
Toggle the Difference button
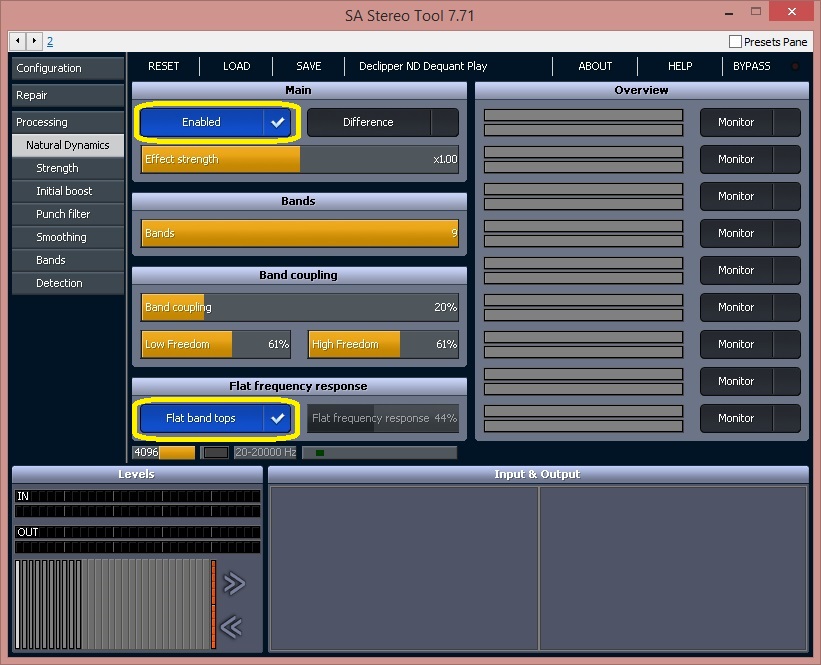pyautogui.click(x=383, y=123)
